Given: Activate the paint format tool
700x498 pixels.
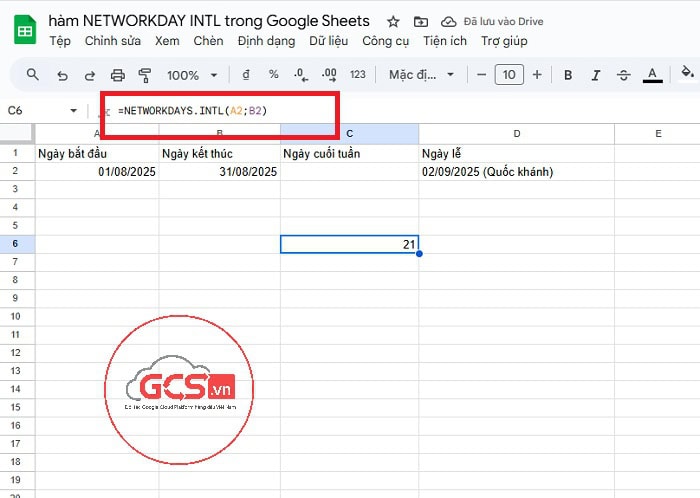Looking at the screenshot, I should click(x=145, y=75).
